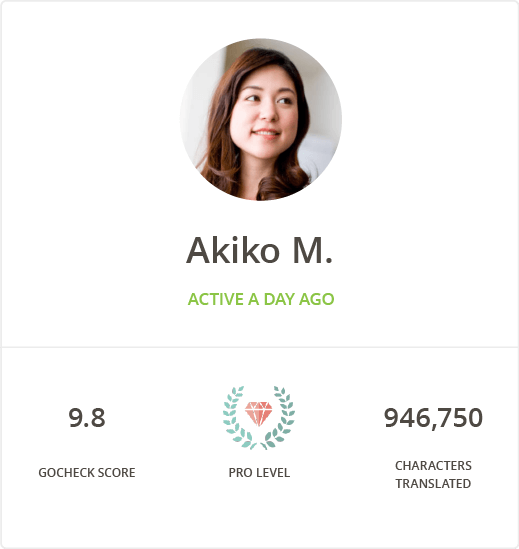The image size is (519, 549).
Task: Click the PRO LEVEL label
Action: (x=259, y=473)
